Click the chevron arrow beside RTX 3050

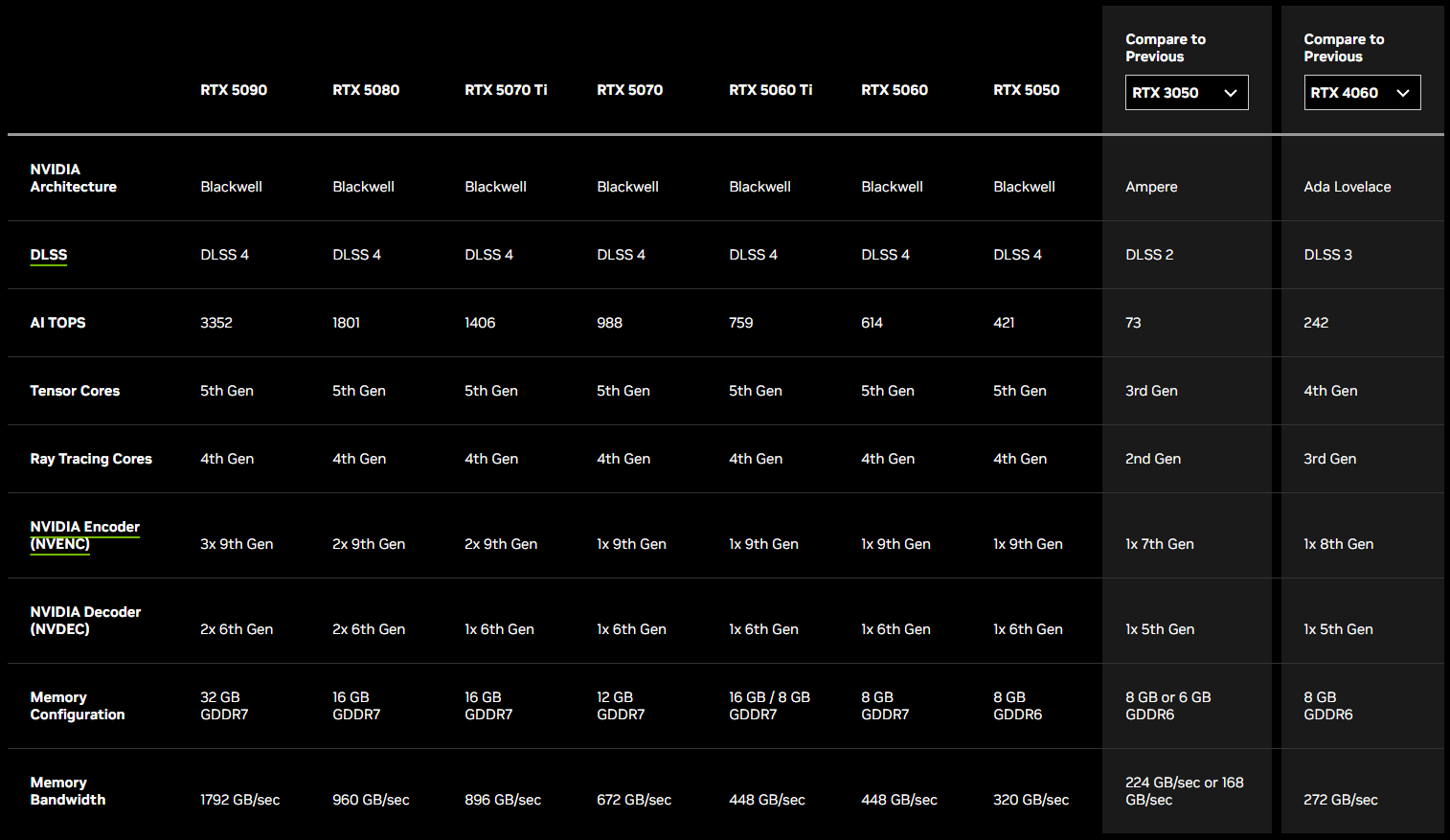pyautogui.click(x=1231, y=93)
